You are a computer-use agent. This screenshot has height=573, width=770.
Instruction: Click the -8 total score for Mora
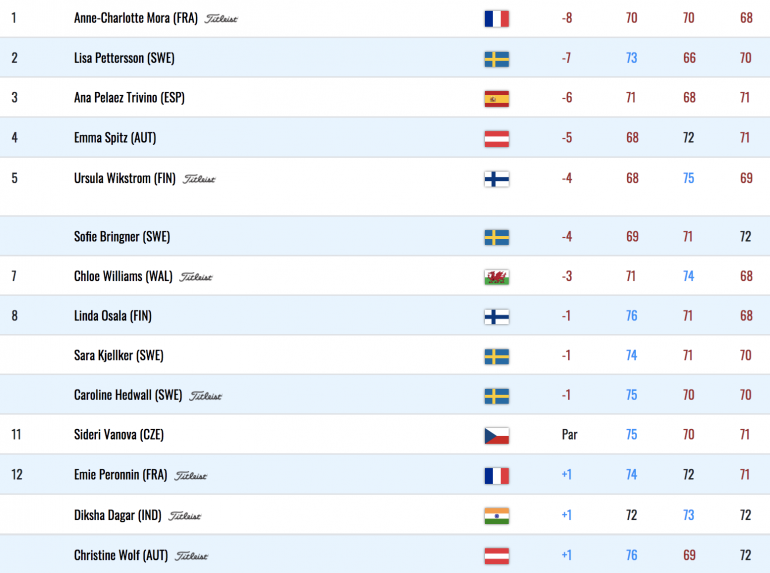pyautogui.click(x=567, y=18)
